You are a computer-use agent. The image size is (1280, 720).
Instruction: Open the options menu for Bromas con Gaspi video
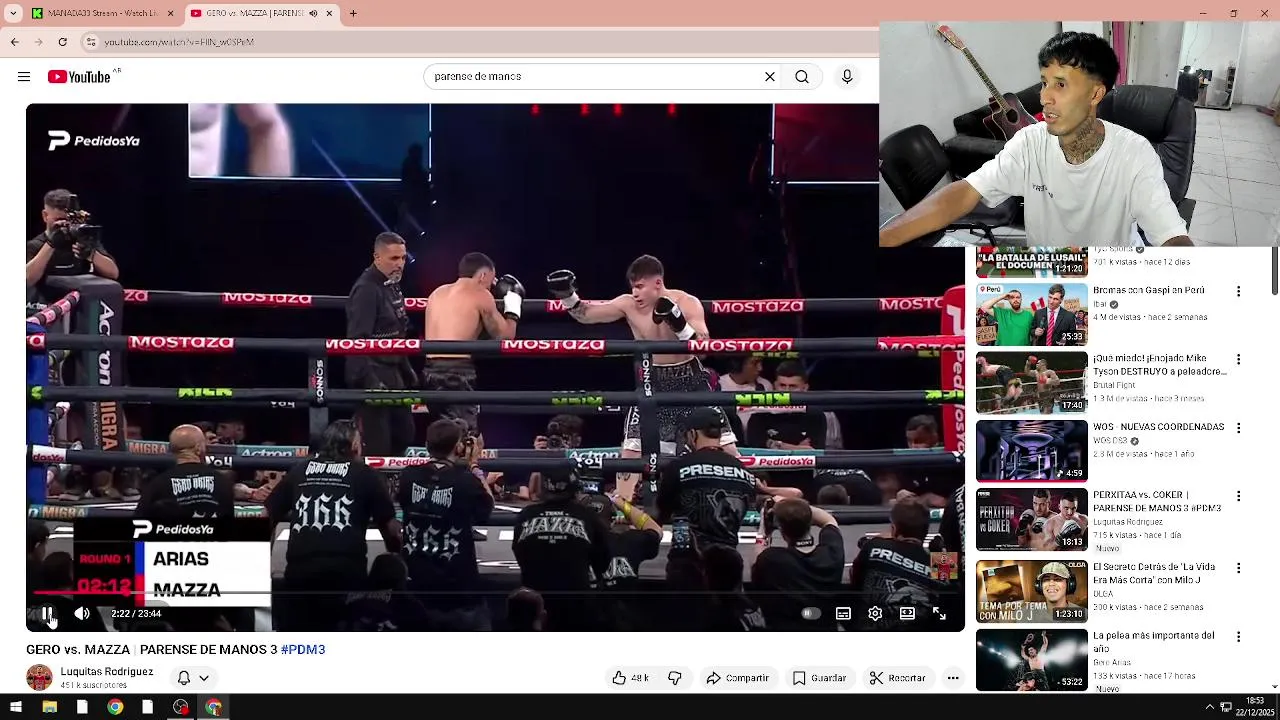click(x=1238, y=292)
